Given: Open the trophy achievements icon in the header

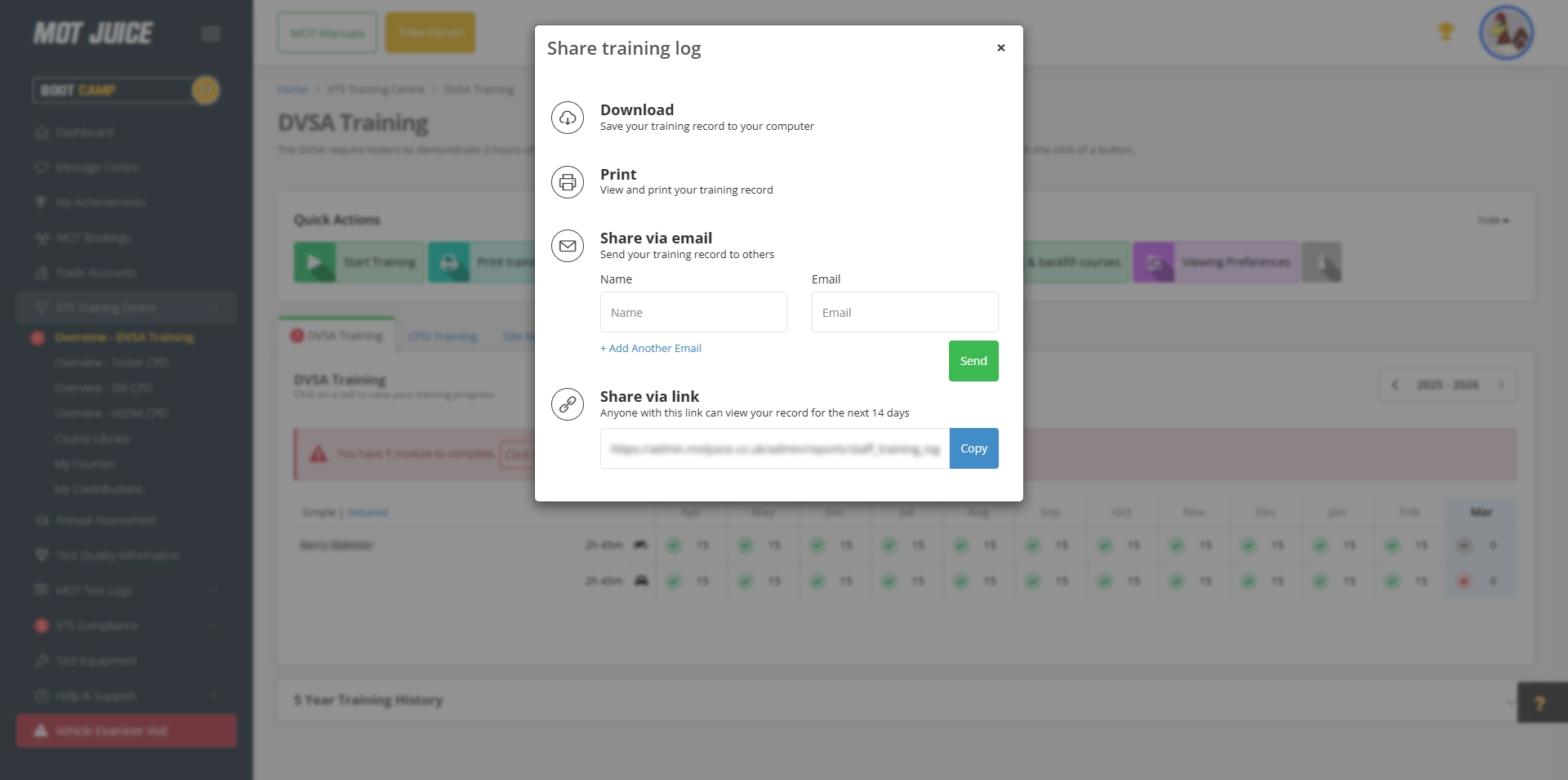Looking at the screenshot, I should pyautogui.click(x=1445, y=31).
